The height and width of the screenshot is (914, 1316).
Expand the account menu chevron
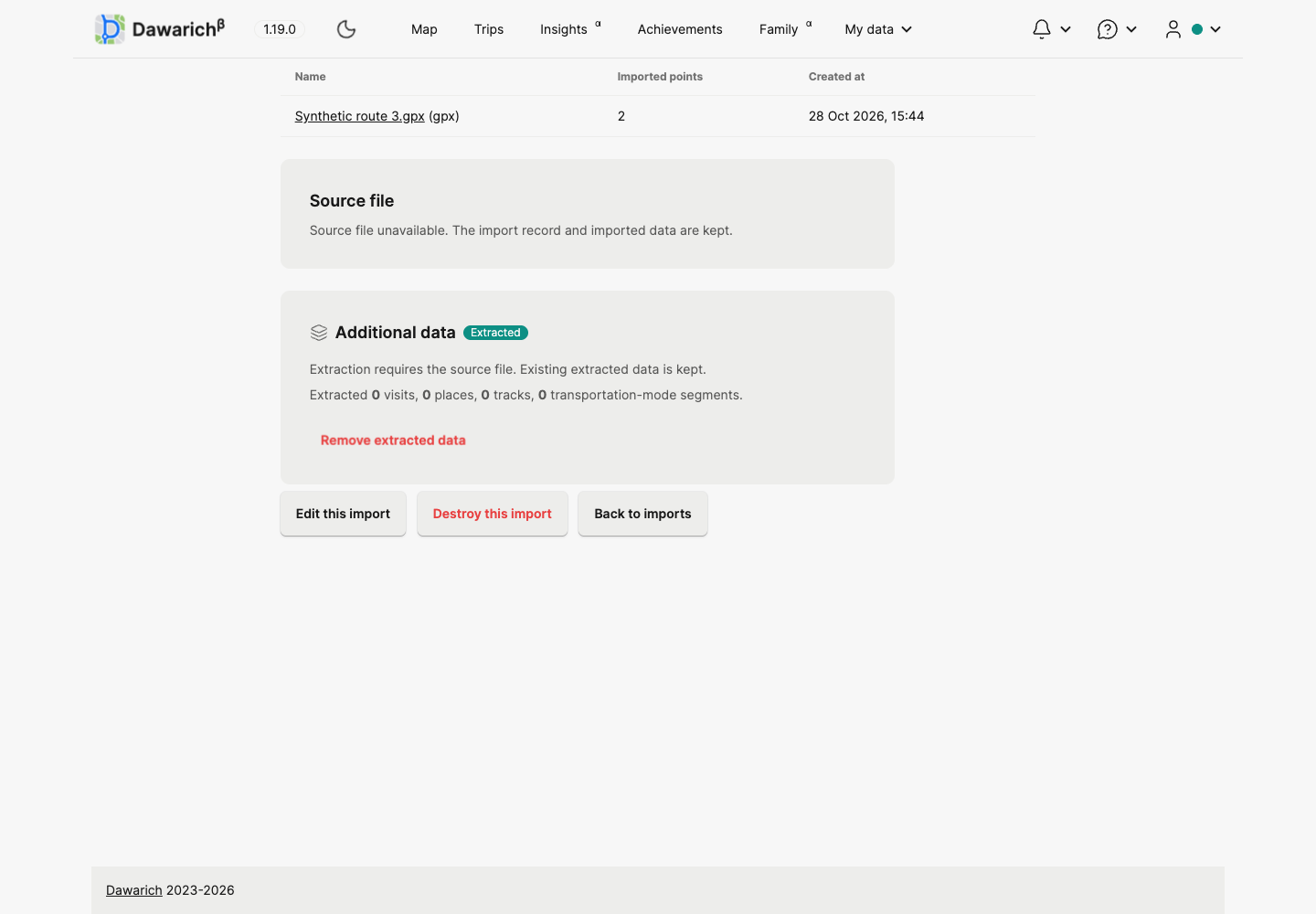point(1215,29)
